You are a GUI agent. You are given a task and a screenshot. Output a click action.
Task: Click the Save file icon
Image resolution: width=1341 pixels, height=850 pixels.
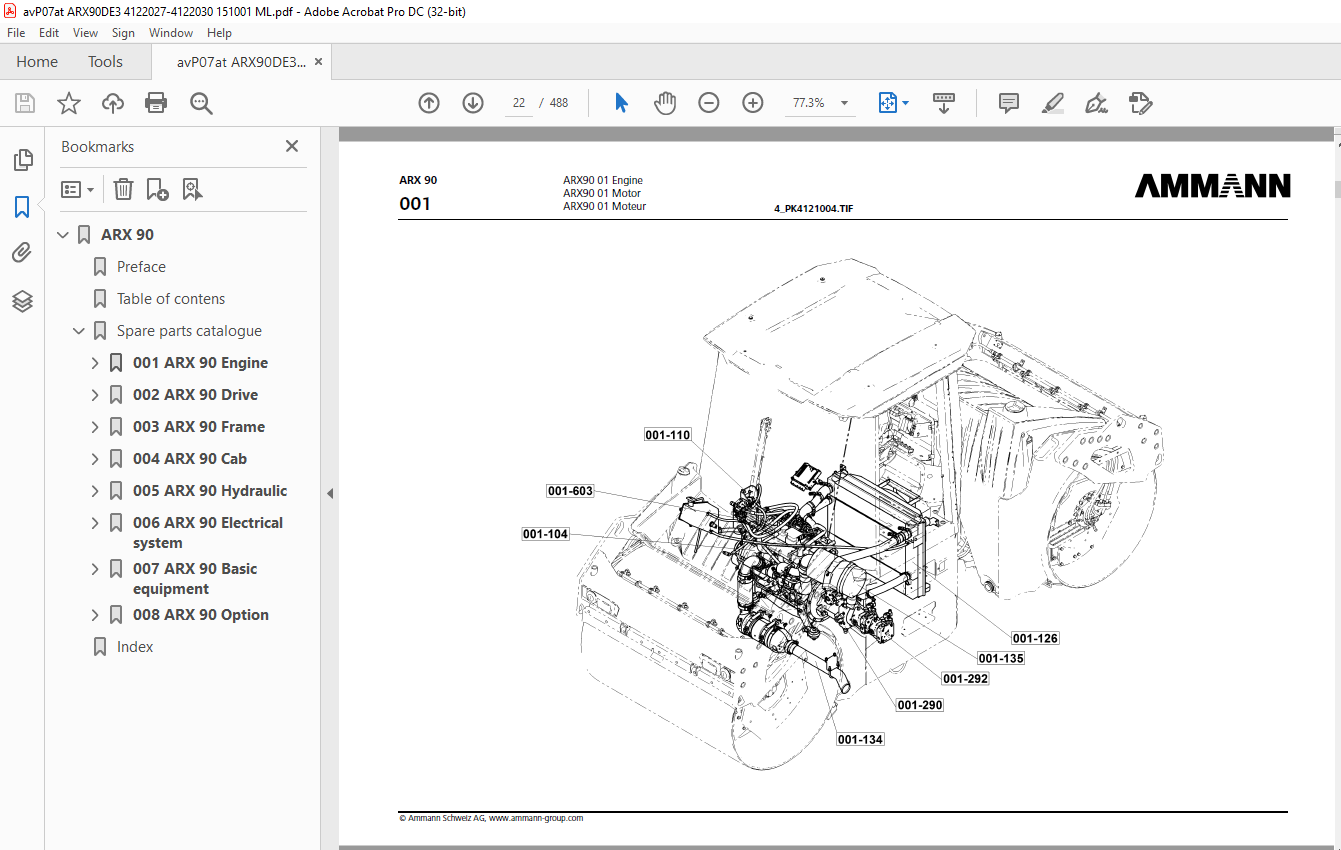(25, 103)
